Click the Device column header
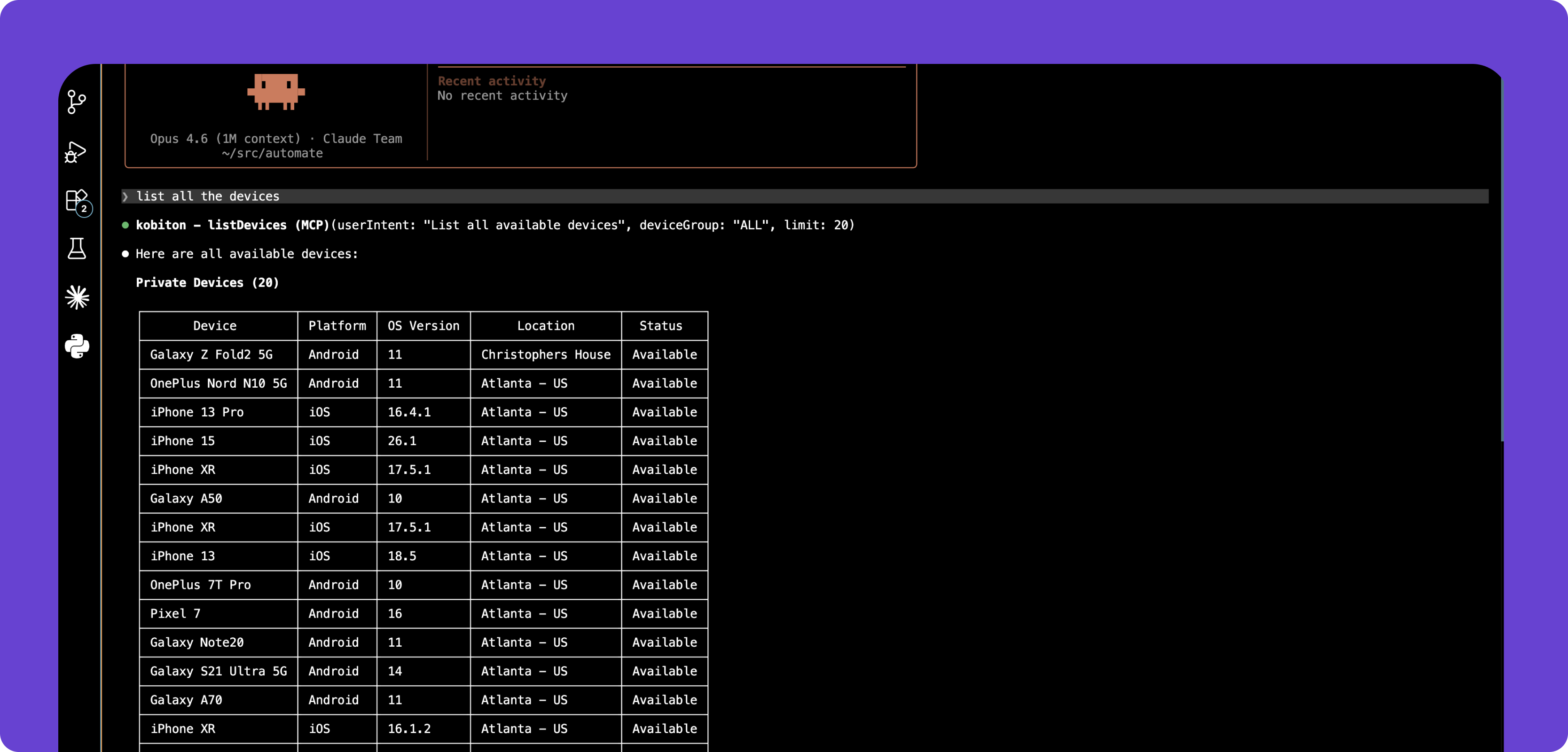Image resolution: width=1568 pixels, height=752 pixels. [215, 326]
